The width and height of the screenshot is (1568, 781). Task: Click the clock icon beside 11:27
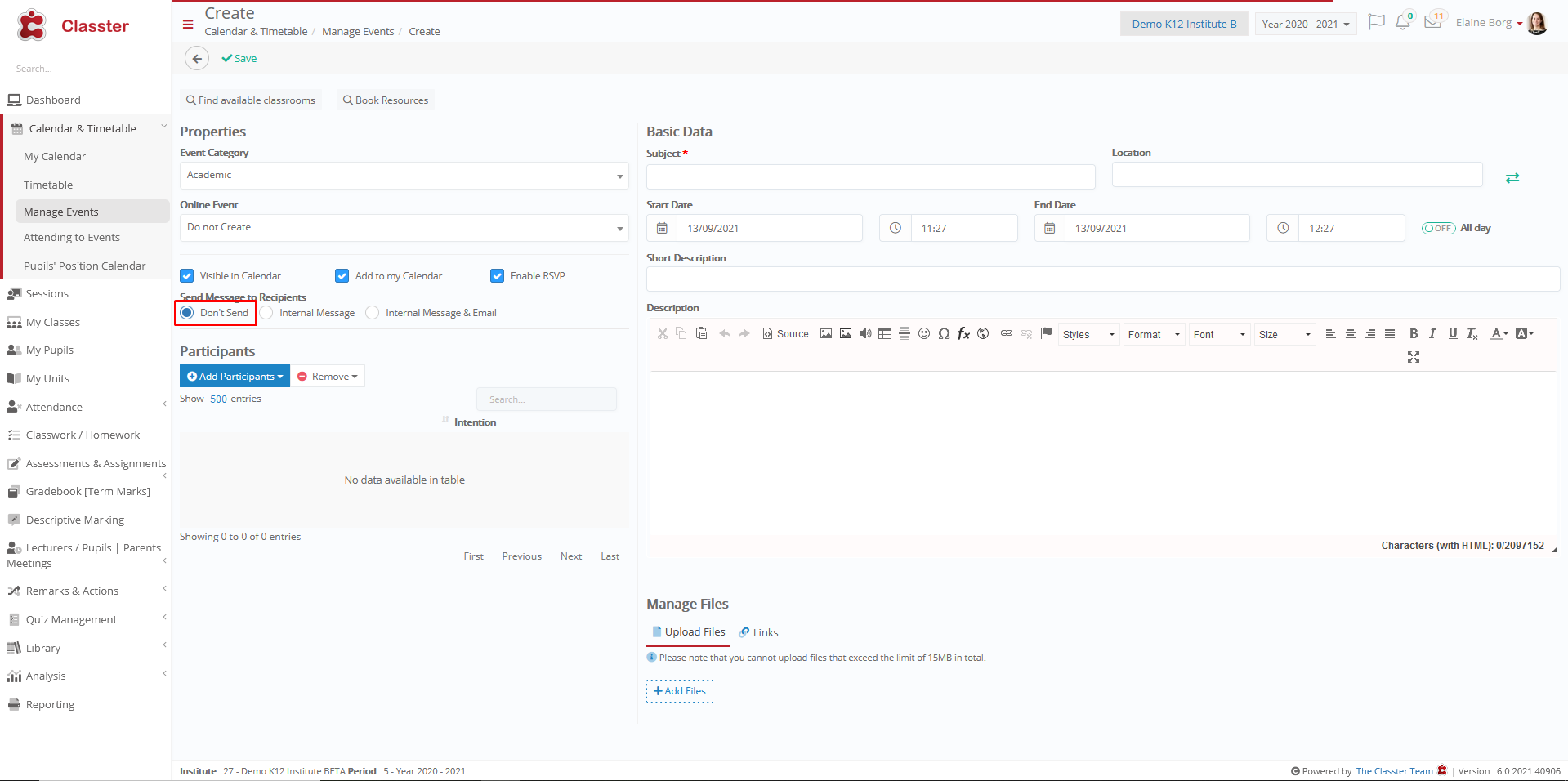pyautogui.click(x=896, y=228)
